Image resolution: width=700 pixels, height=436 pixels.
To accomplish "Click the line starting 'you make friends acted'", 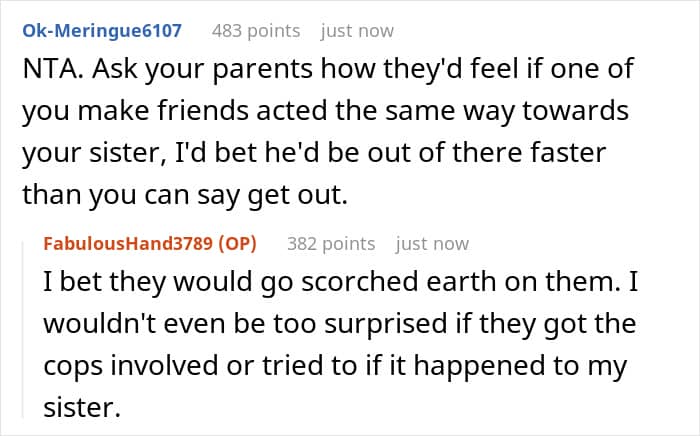I will [x=324, y=112].
